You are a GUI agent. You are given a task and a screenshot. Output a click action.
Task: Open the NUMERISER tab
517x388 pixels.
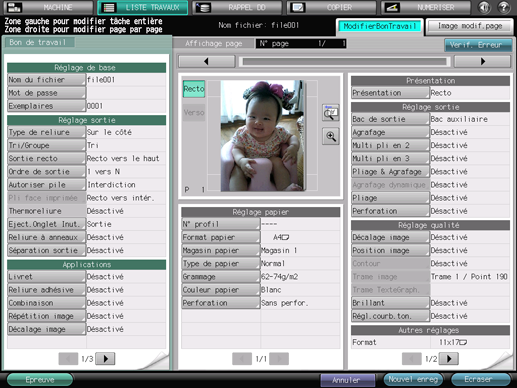point(426,7)
